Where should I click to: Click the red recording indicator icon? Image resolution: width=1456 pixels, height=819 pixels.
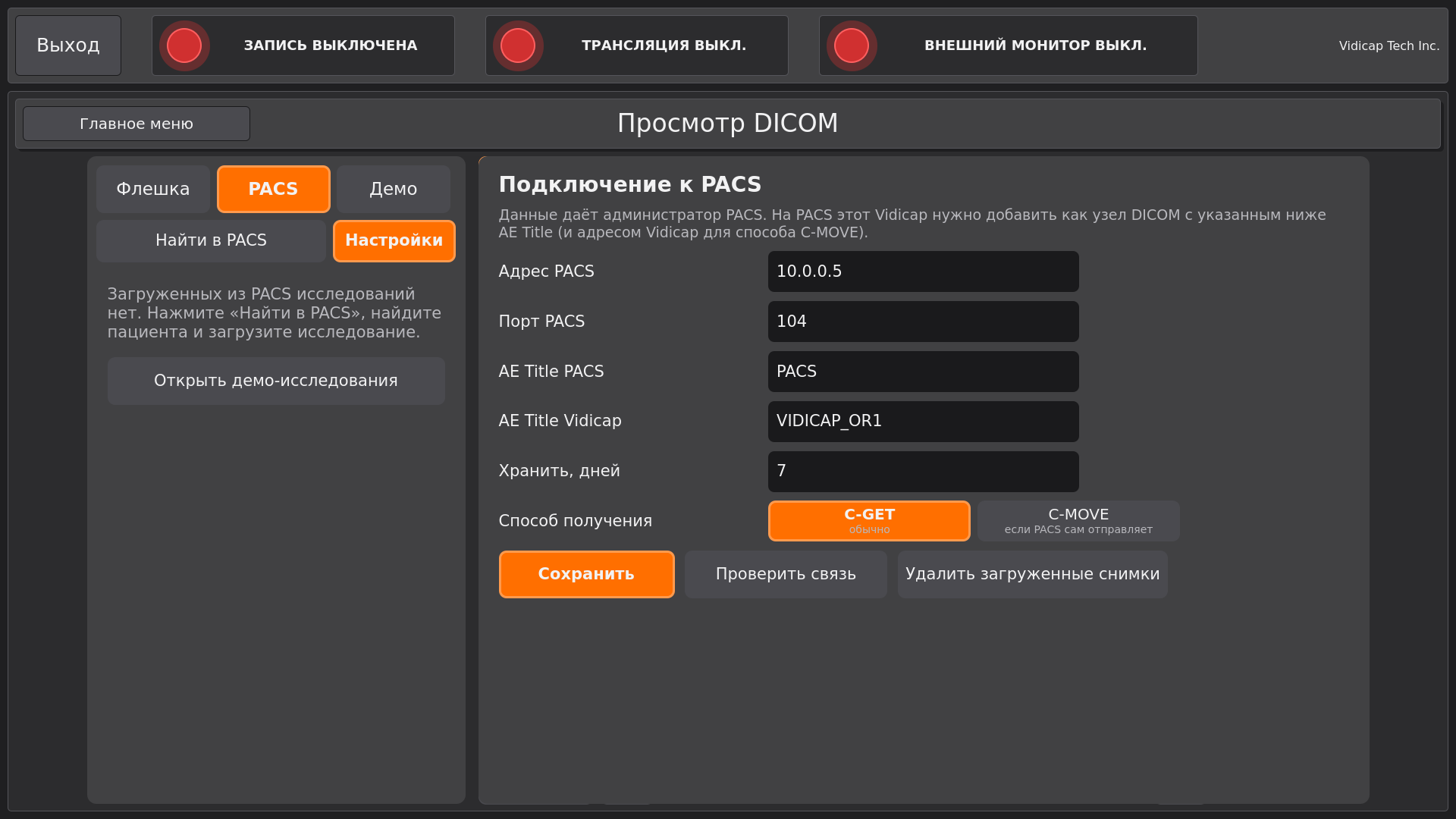click(x=184, y=45)
